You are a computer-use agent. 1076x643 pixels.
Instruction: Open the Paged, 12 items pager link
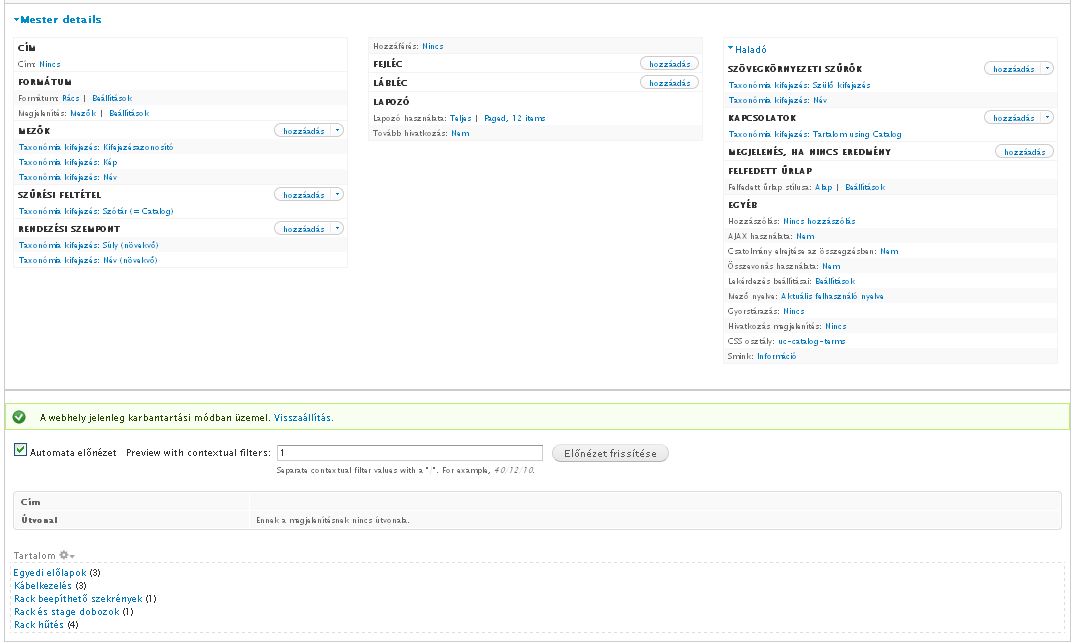coord(515,118)
